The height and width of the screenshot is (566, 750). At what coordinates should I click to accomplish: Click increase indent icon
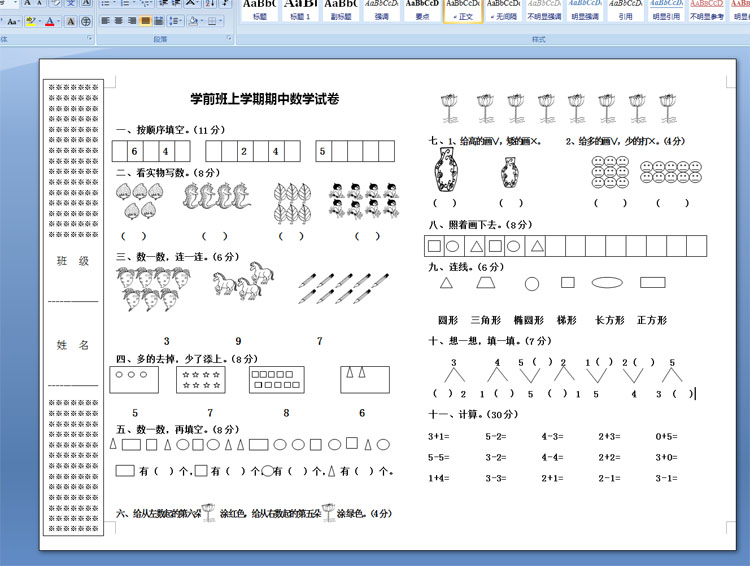tap(176, 3)
